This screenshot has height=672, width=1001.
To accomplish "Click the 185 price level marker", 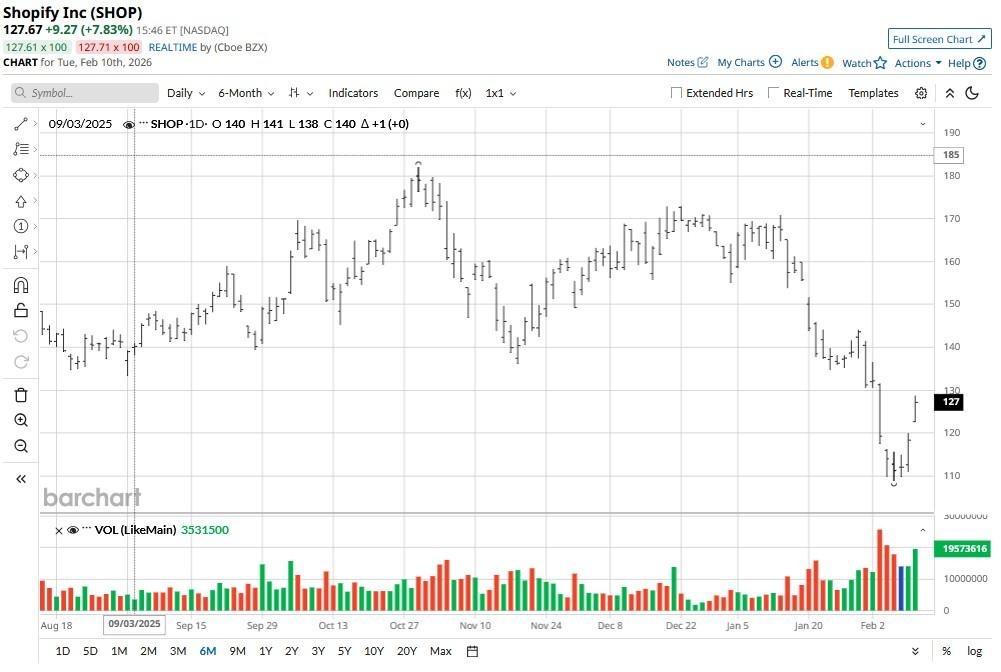I will (950, 155).
